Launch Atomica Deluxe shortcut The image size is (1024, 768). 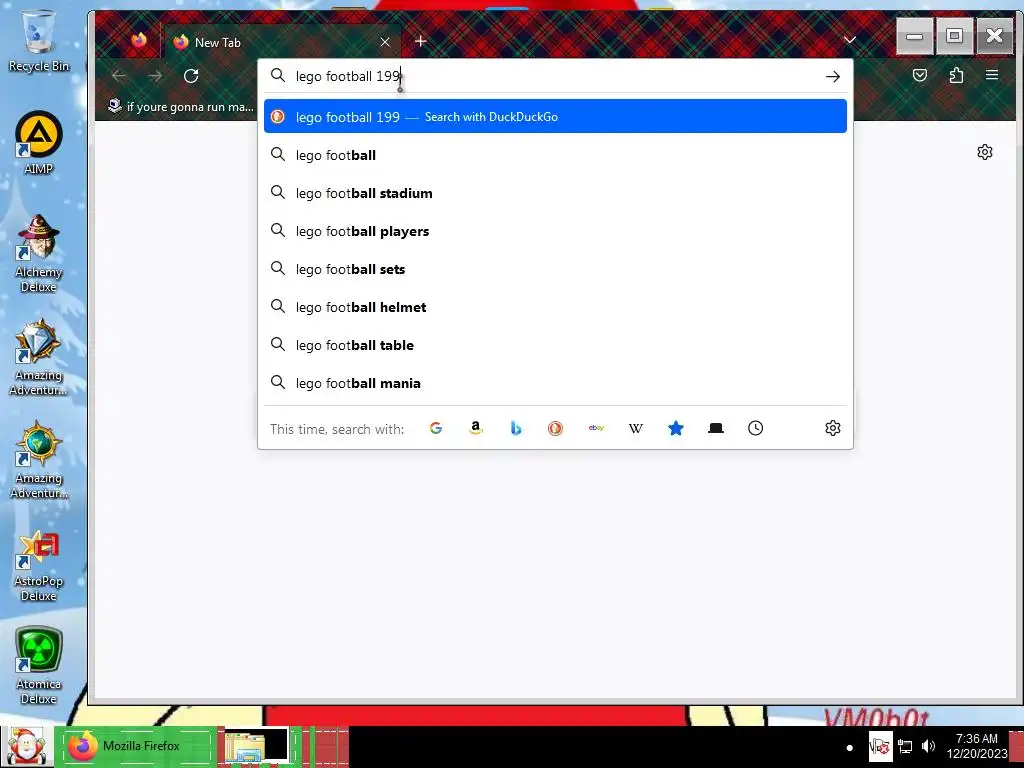click(x=39, y=665)
